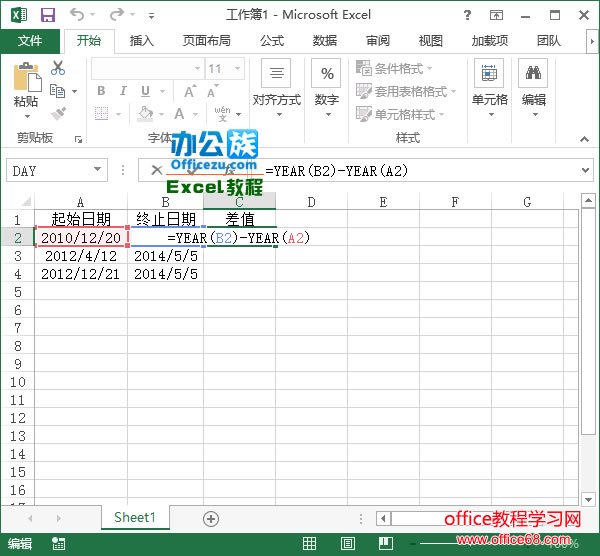Expand the Paste options dropdown arrow
Image resolution: width=600 pixels, height=556 pixels.
pyautogui.click(x=27, y=116)
